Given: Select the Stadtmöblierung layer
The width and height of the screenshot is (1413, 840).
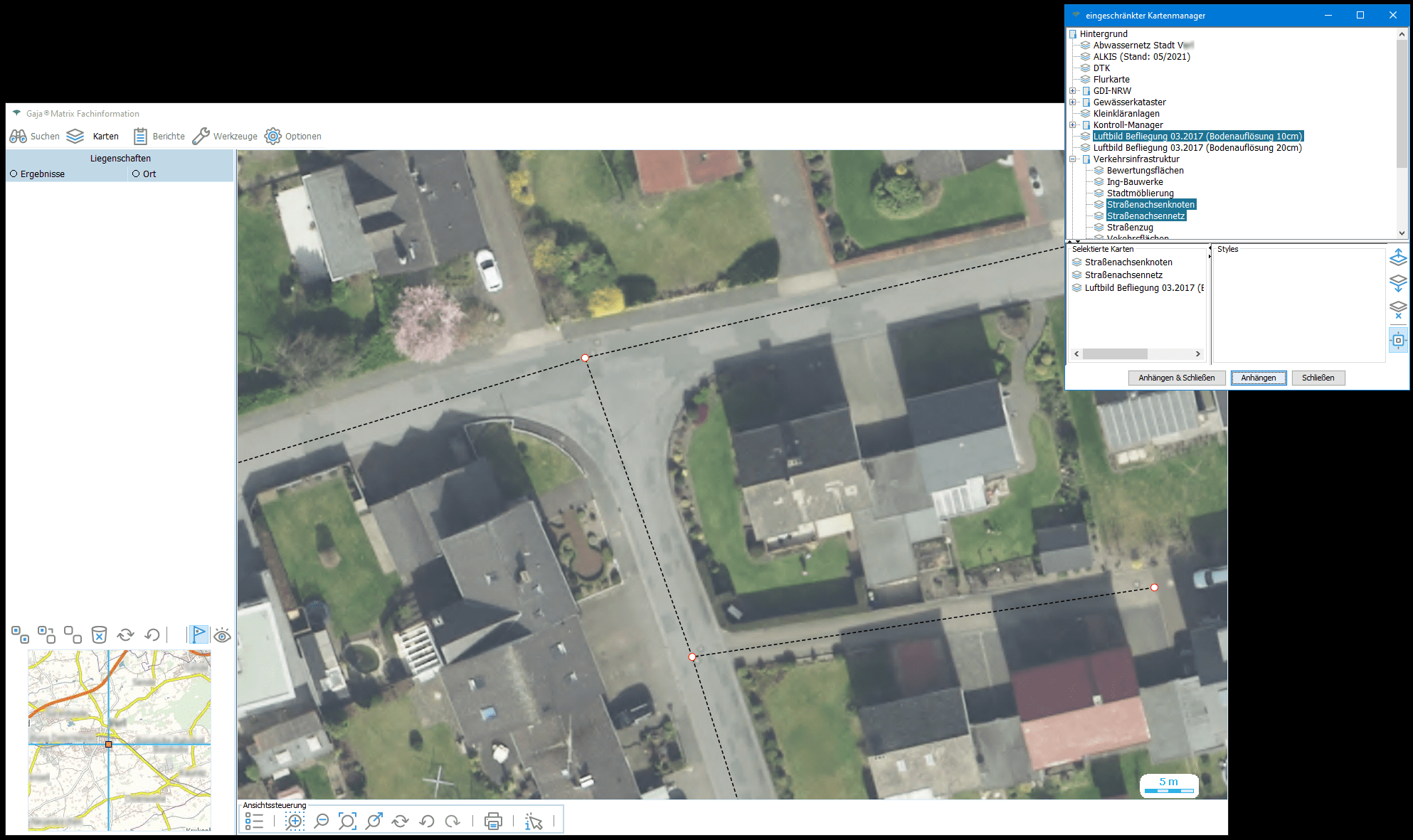Looking at the screenshot, I should pyautogui.click(x=1141, y=193).
